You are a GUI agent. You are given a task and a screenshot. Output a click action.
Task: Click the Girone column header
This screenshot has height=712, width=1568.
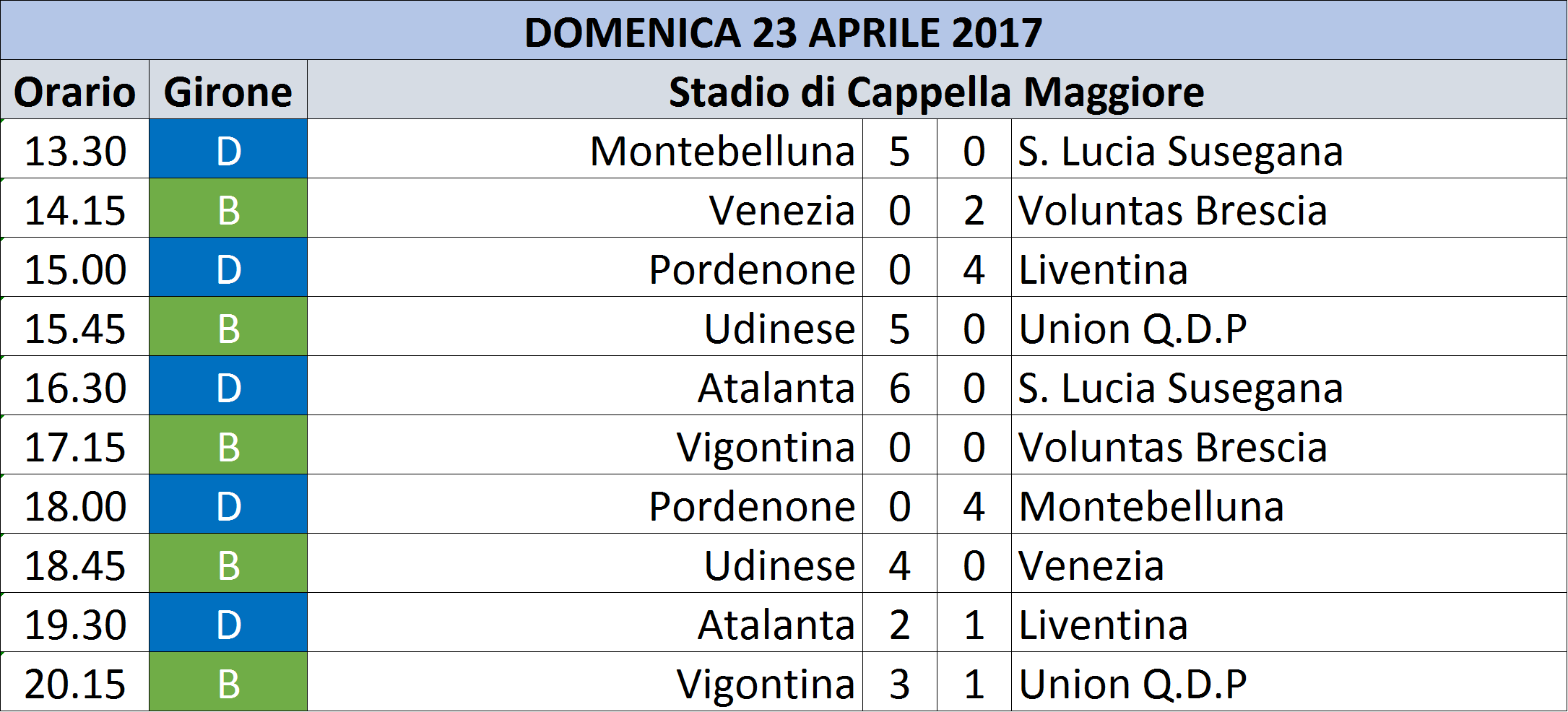228,90
